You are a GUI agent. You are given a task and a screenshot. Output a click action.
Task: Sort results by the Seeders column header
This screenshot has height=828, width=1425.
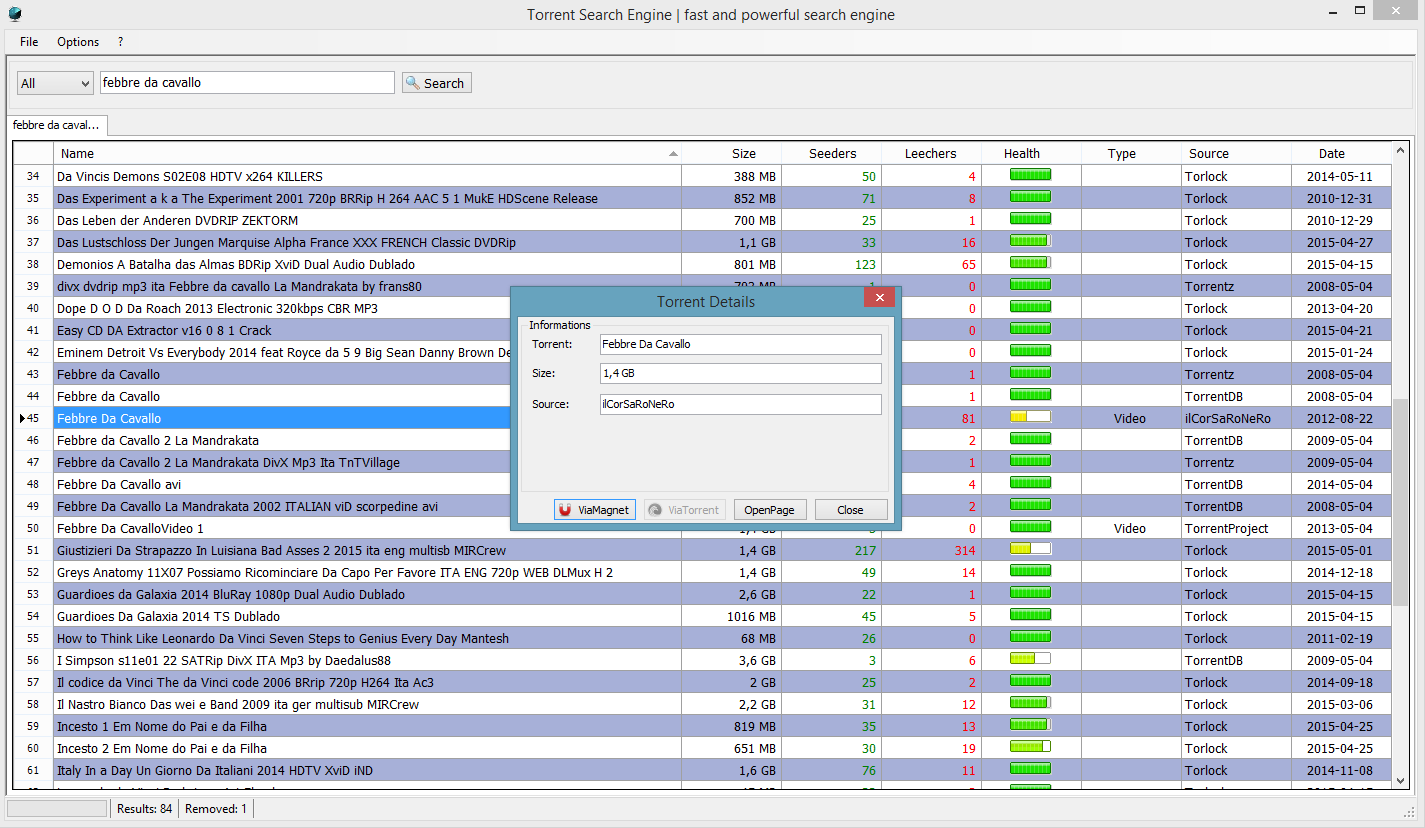point(832,154)
